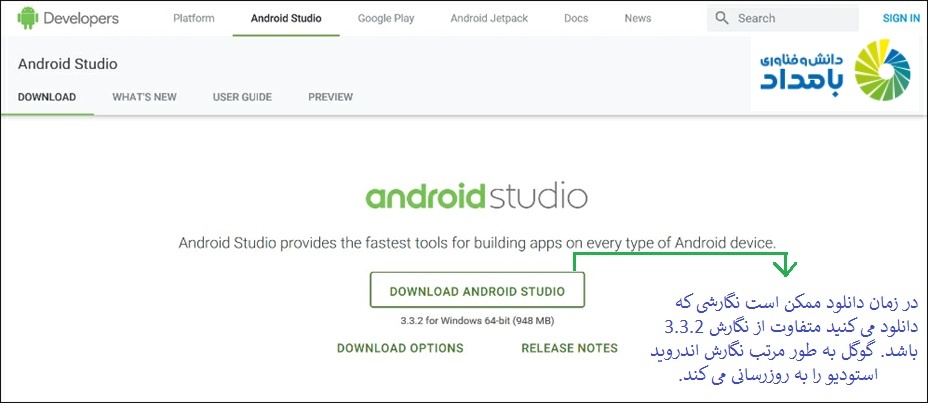Image resolution: width=928 pixels, height=403 pixels.
Task: Switch to PREVIEW tab
Action: (x=330, y=97)
